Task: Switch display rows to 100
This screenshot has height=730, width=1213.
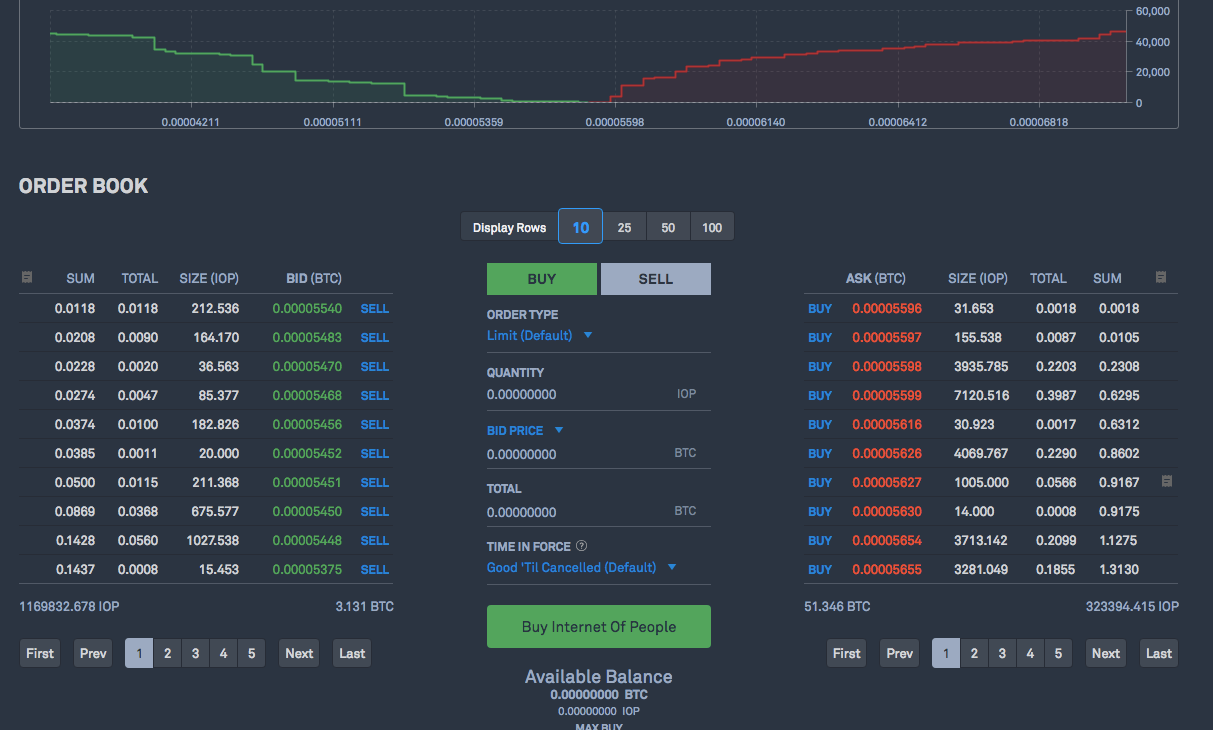Action: coord(712,227)
